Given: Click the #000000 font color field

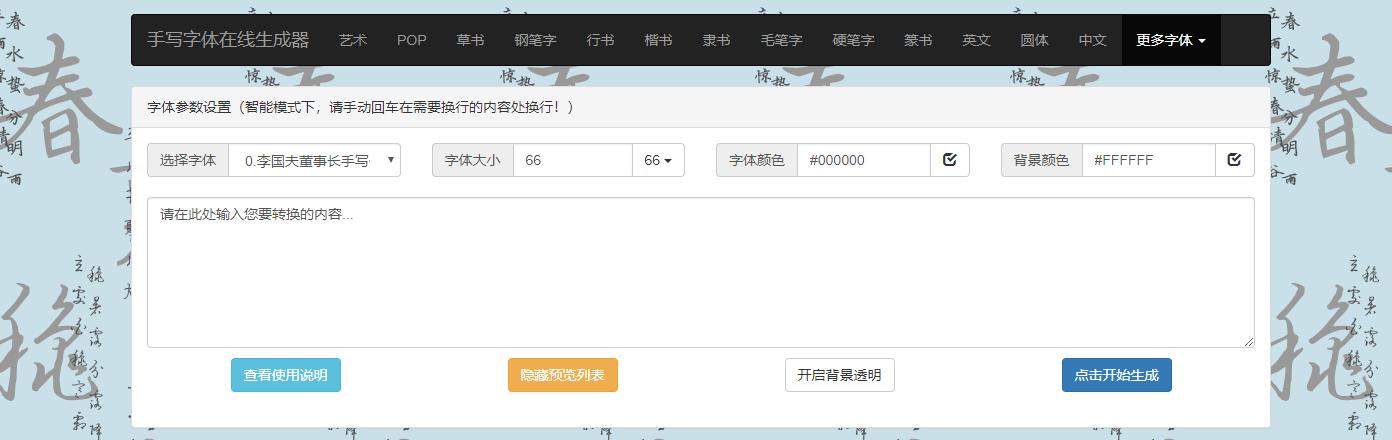Looking at the screenshot, I should 864,160.
